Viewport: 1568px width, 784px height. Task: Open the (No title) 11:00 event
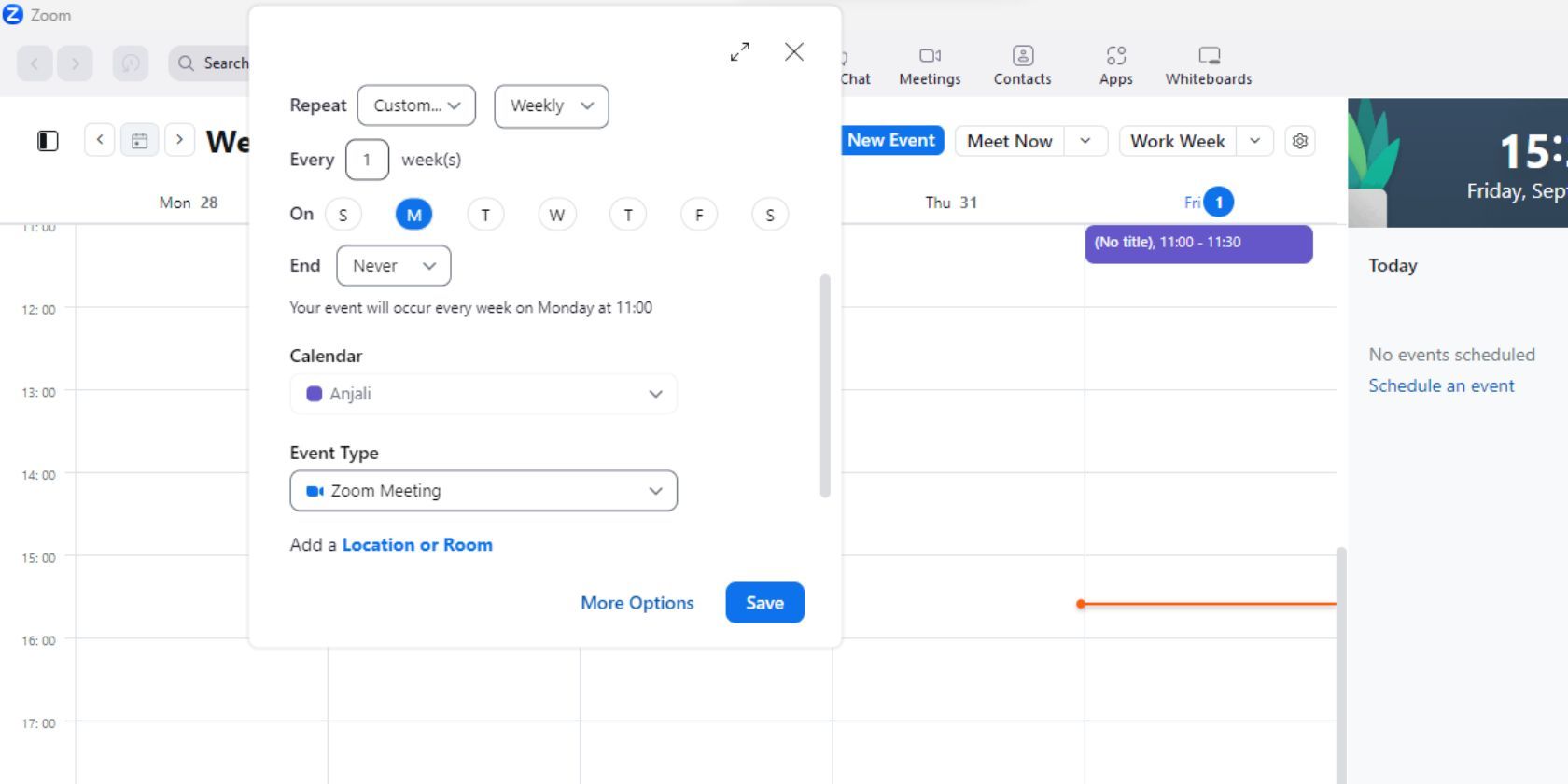tap(1198, 244)
